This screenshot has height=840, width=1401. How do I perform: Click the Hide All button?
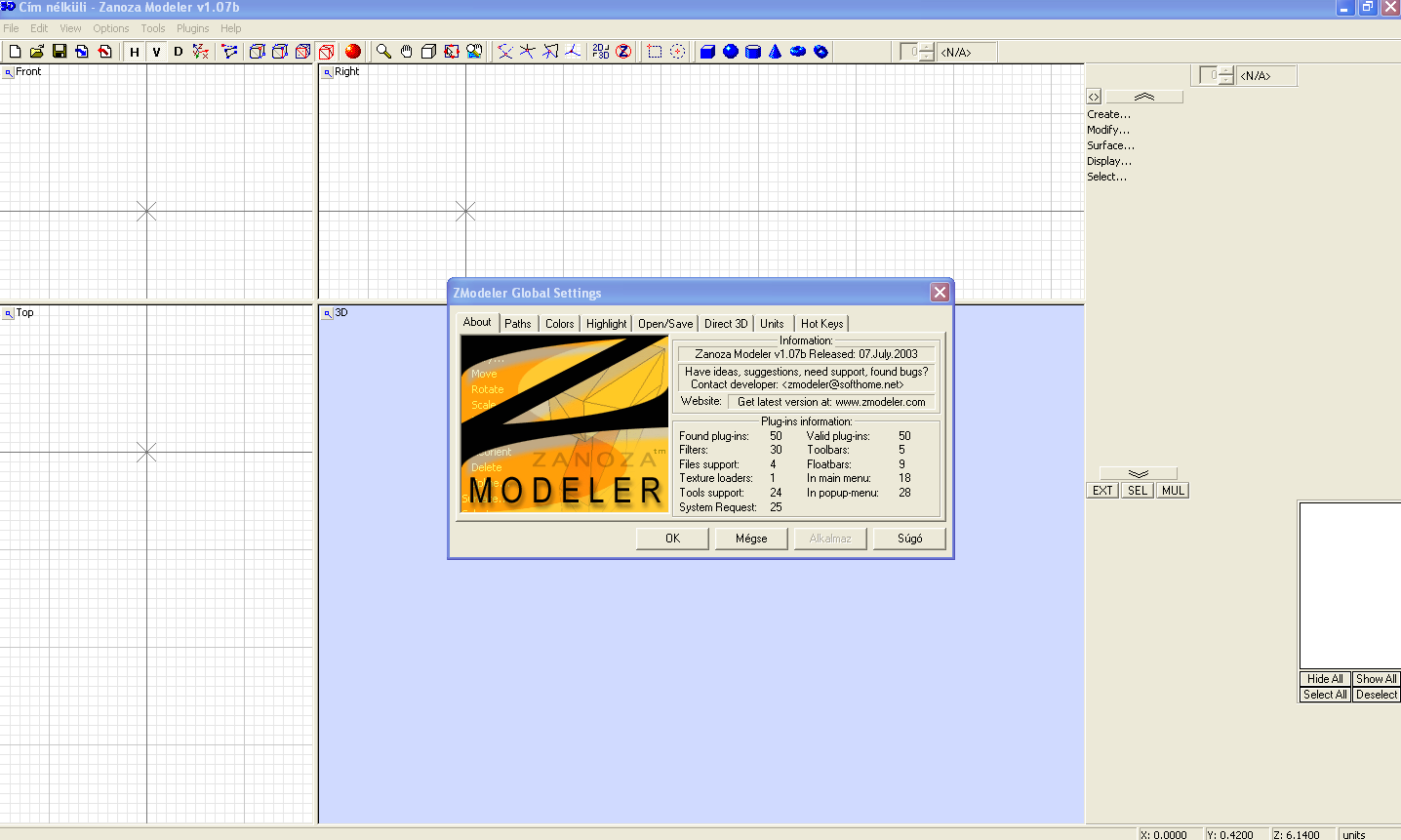click(1325, 679)
